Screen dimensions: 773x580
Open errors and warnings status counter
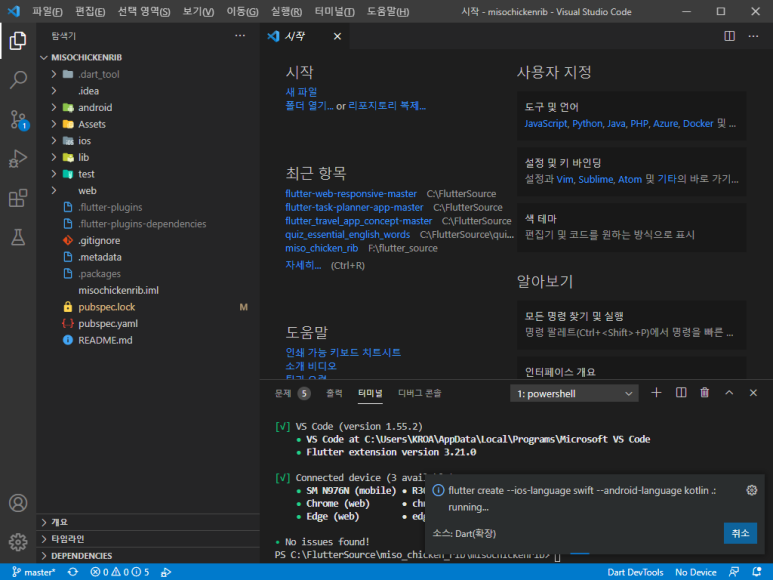(x=120, y=572)
